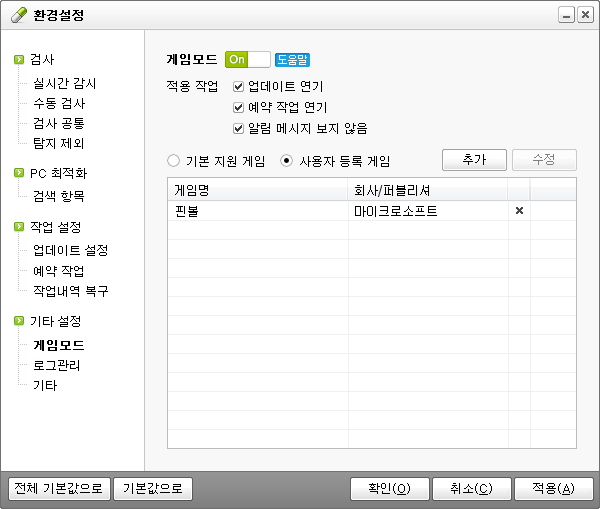Viewport: 600px width, 509px height.
Task: Click the 검사 section arrow icon
Action: tap(19, 60)
